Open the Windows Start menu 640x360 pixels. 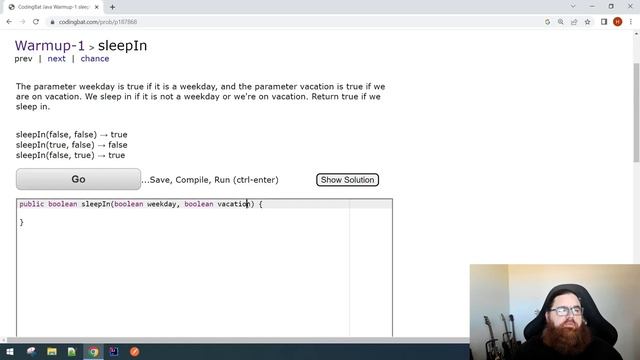pyautogui.click(x=10, y=352)
